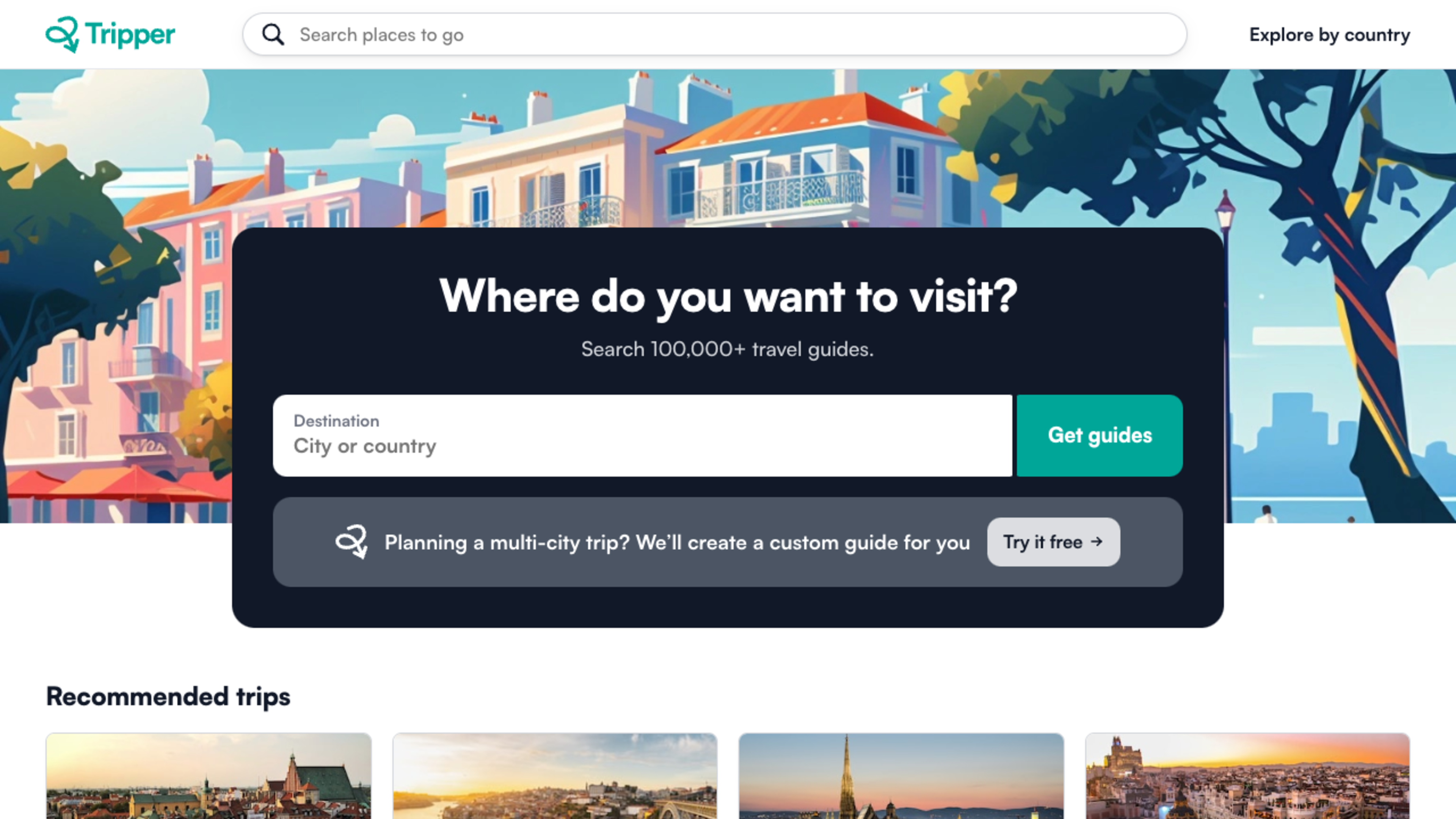
Task: Click the Search 100,000+ travel guides text
Action: (x=728, y=349)
